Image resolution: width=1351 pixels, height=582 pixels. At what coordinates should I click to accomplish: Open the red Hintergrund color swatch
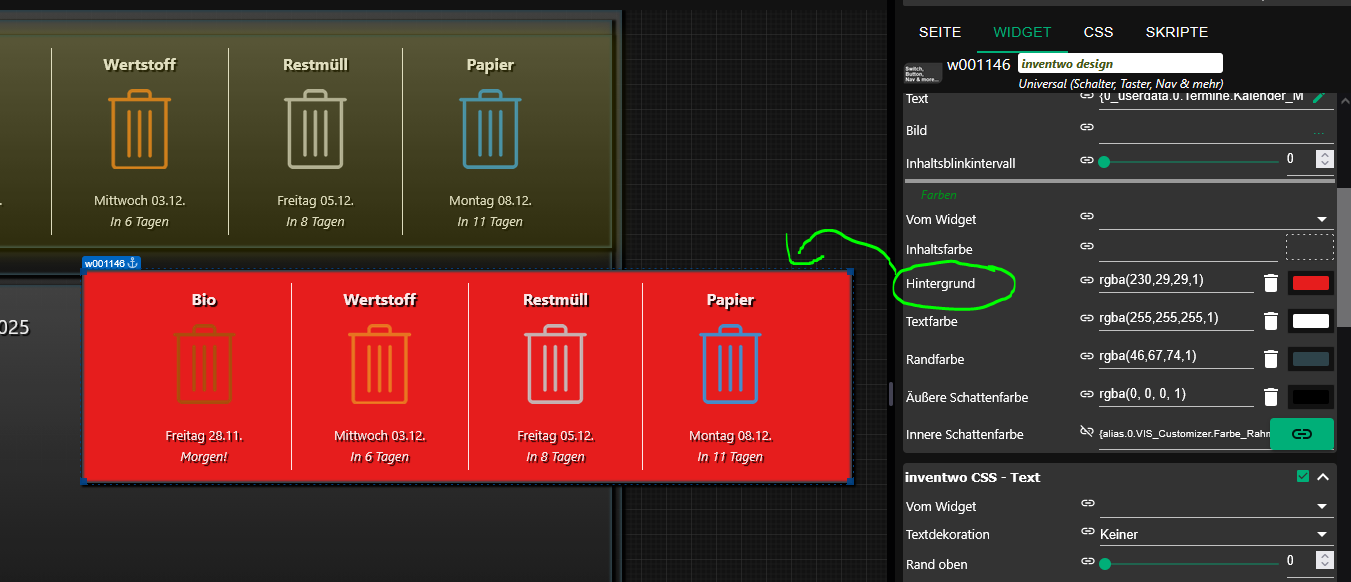pyautogui.click(x=1311, y=283)
